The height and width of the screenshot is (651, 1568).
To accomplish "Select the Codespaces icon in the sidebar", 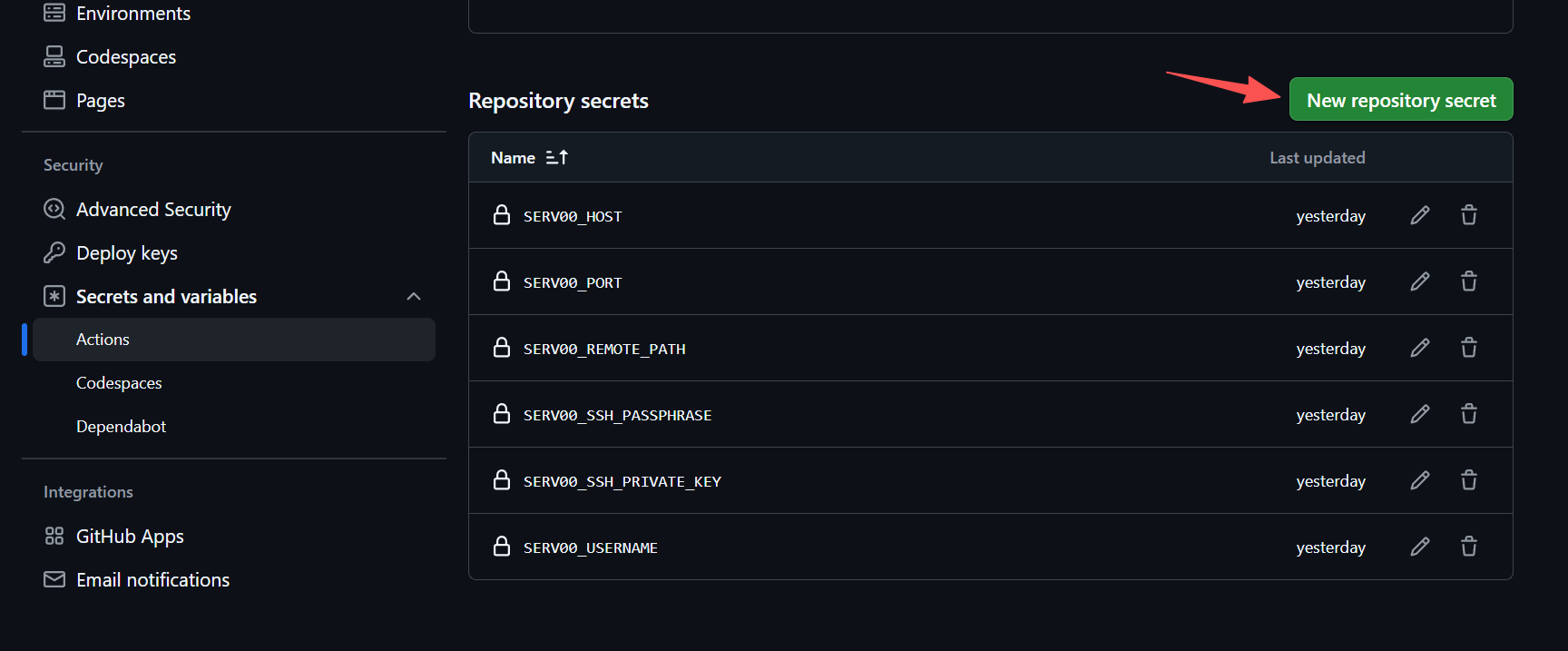I will tap(54, 55).
